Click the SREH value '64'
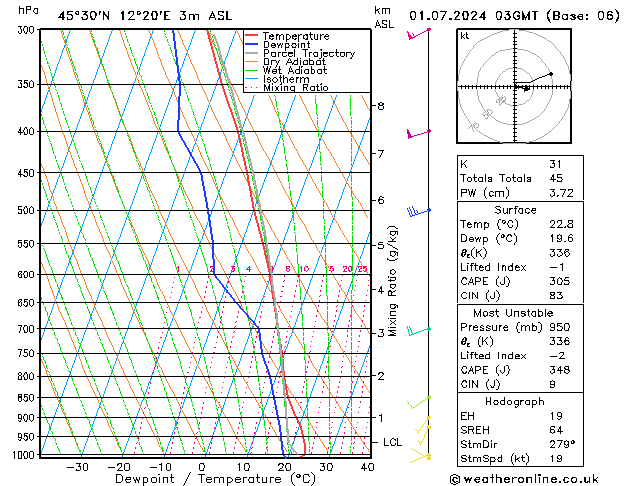Image resolution: width=629 pixels, height=486 pixels. (x=556, y=430)
